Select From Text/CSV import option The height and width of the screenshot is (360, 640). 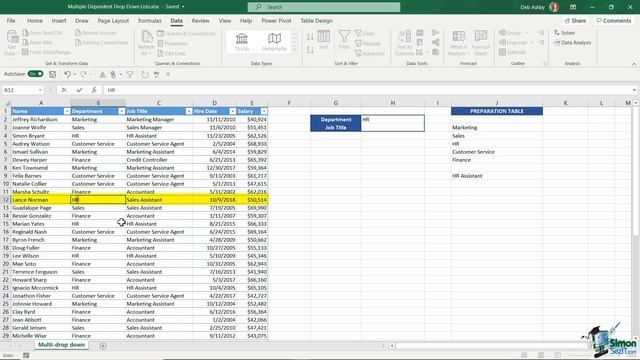click(x=42, y=33)
